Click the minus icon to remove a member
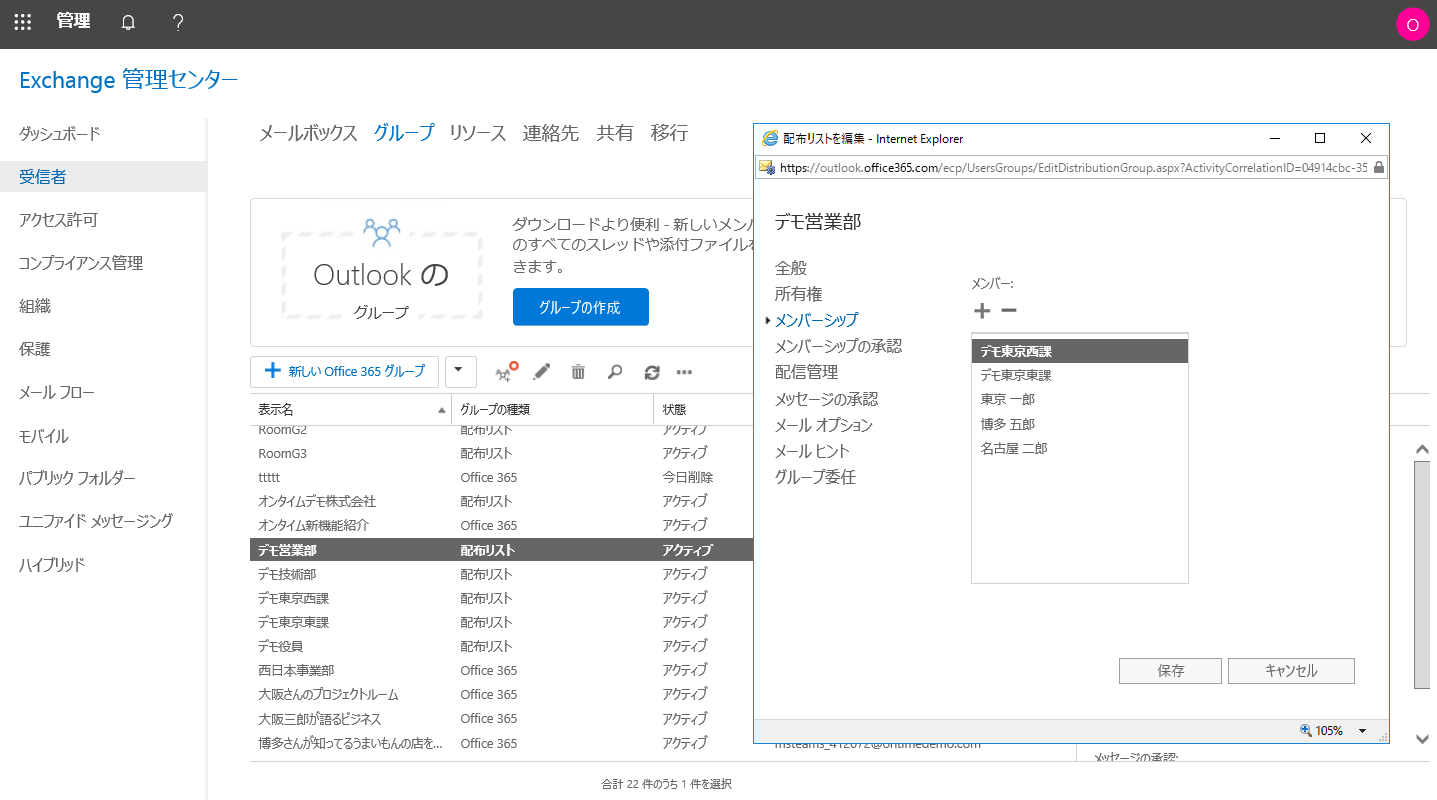Image resolution: width=1437 pixels, height=800 pixels. pos(1008,310)
